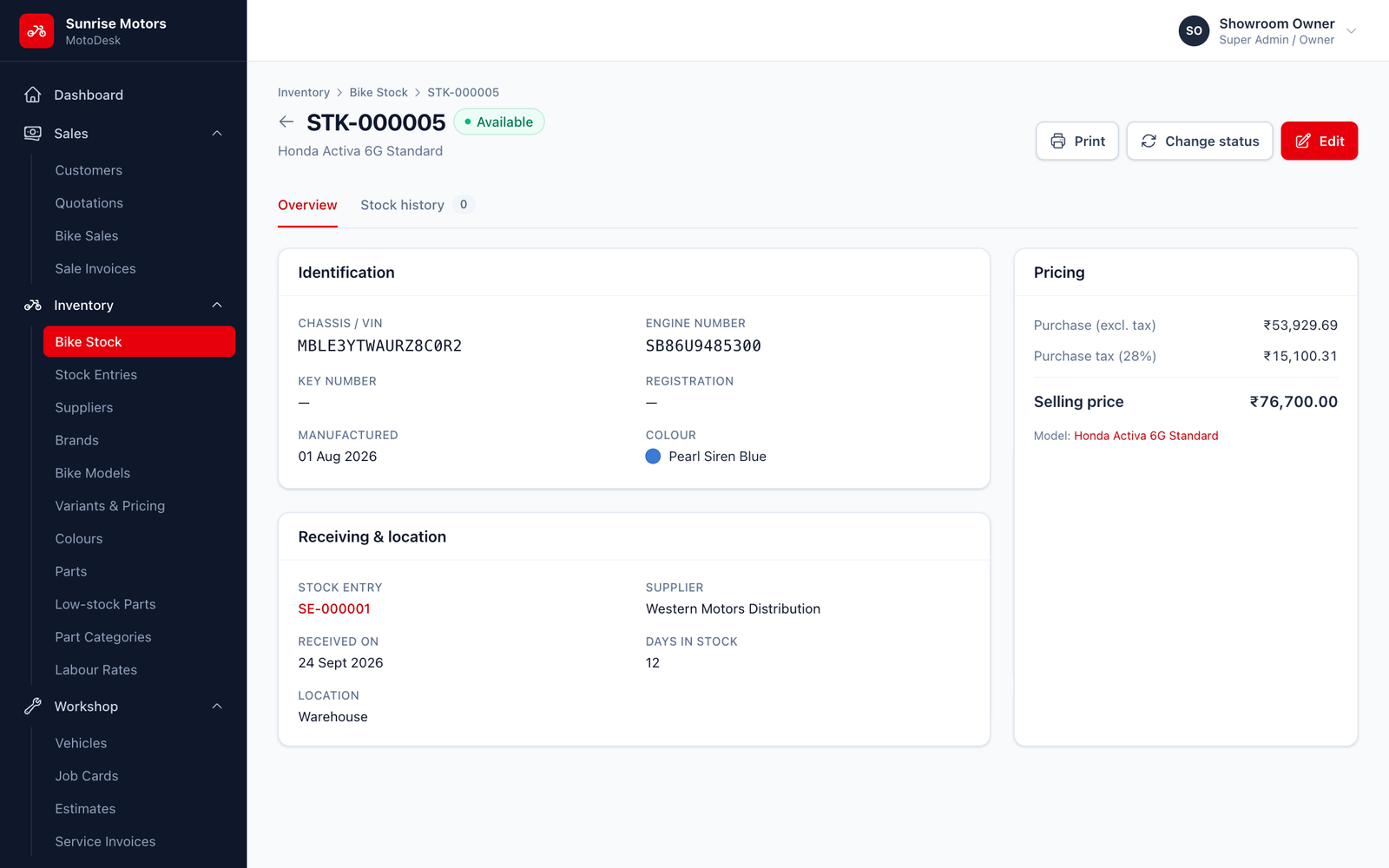This screenshot has height=868, width=1389.
Task: Click the selling price ₹76,700.00
Action: point(1294,402)
